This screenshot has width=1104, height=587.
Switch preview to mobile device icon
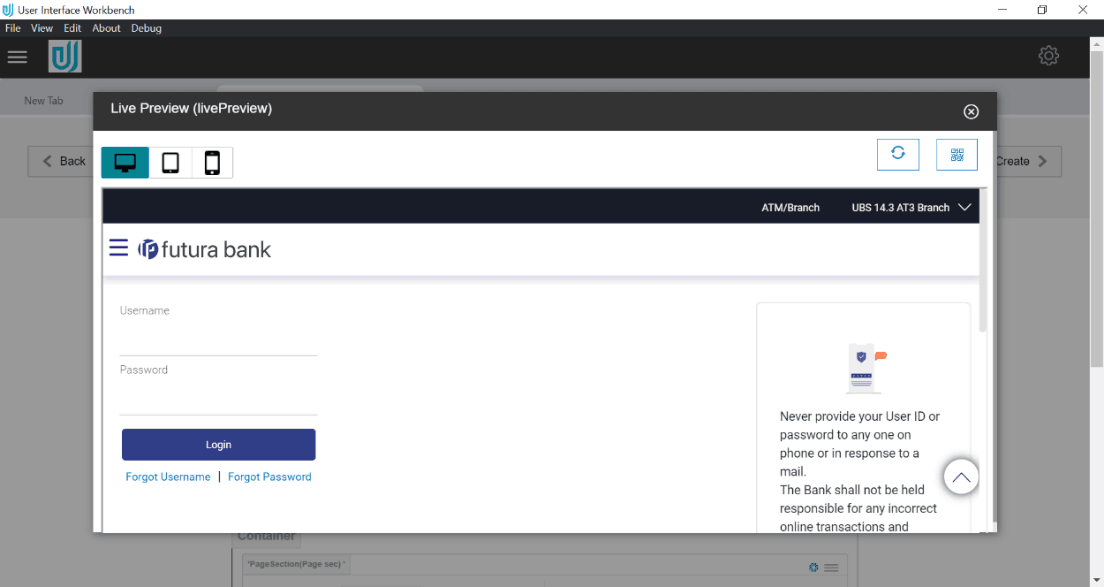(x=211, y=162)
